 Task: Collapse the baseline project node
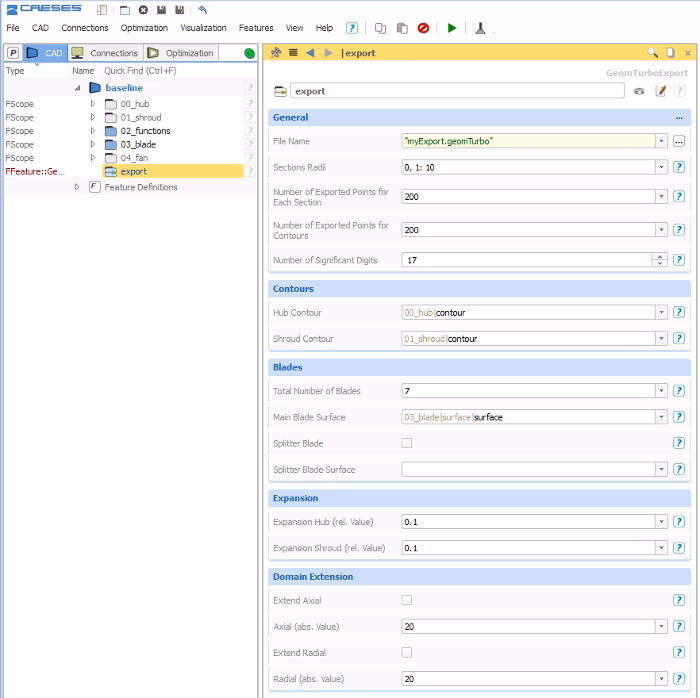[x=77, y=88]
